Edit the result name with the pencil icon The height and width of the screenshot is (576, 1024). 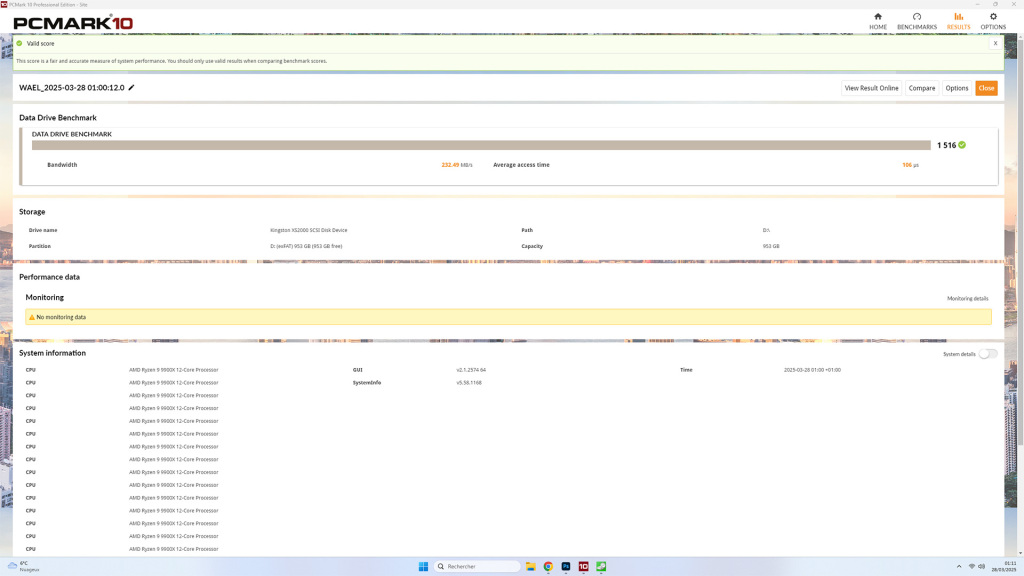pos(131,88)
